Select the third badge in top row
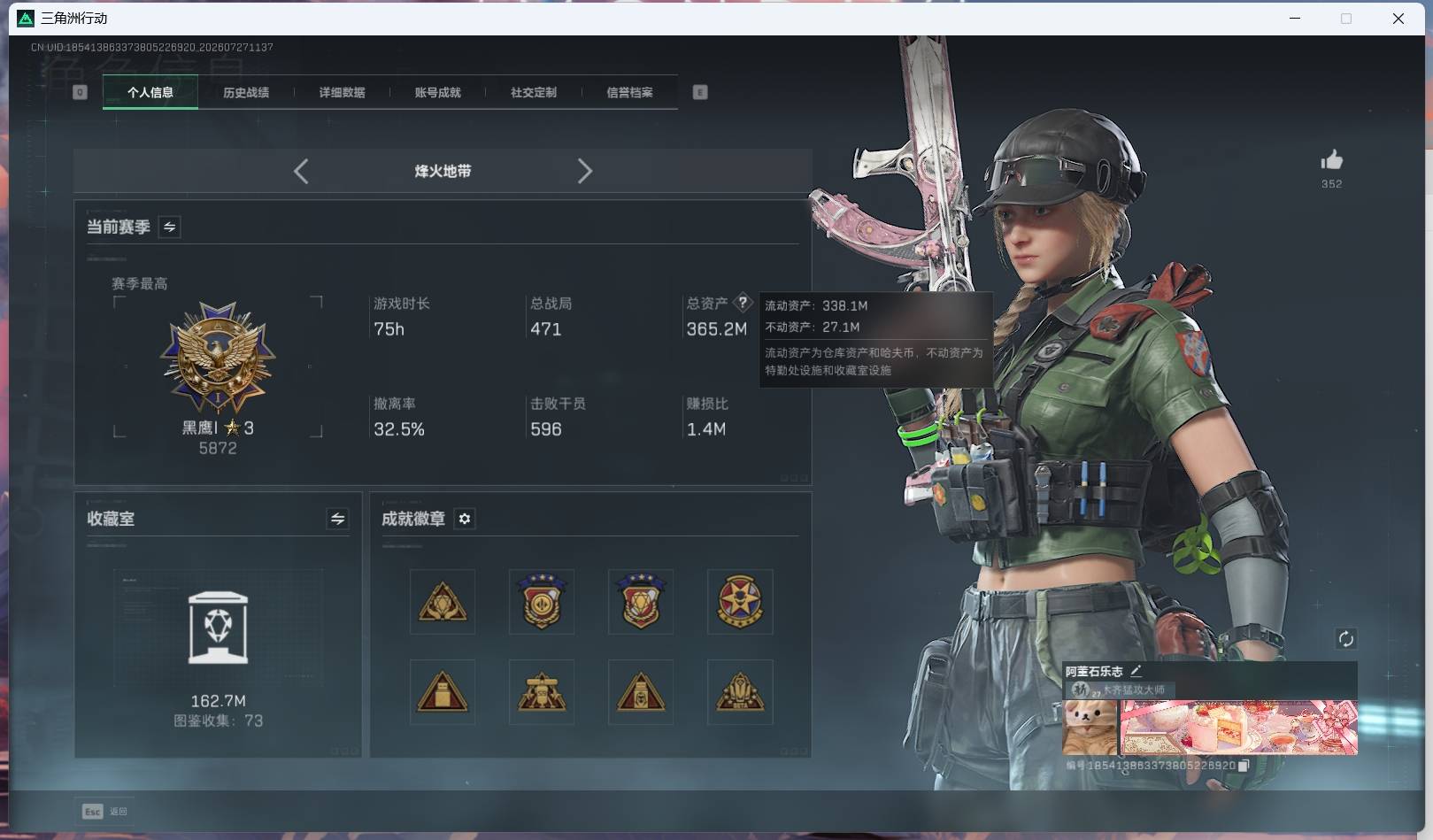The height and width of the screenshot is (840, 1433). point(641,602)
